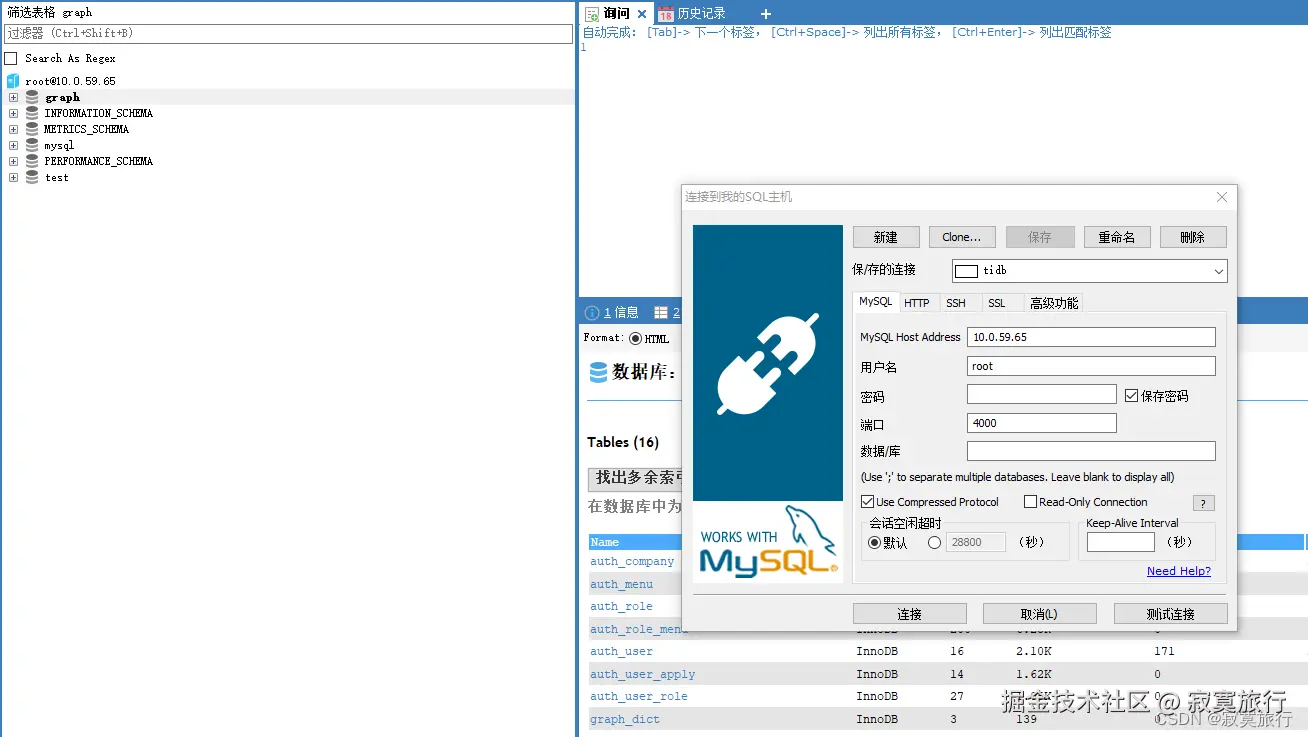
Task: Expand the PERFORMANCE_SCHEMA node
Action: click(13, 161)
